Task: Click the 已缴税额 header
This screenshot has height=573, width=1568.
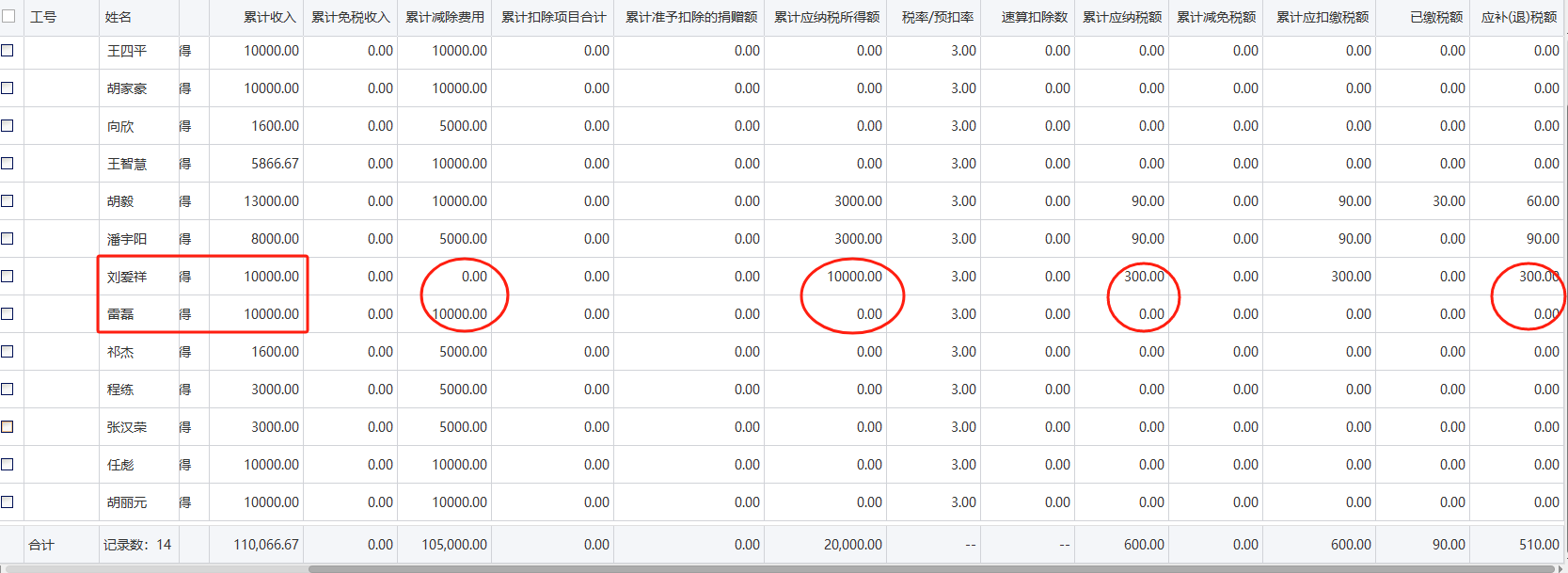Action: pos(1435,17)
